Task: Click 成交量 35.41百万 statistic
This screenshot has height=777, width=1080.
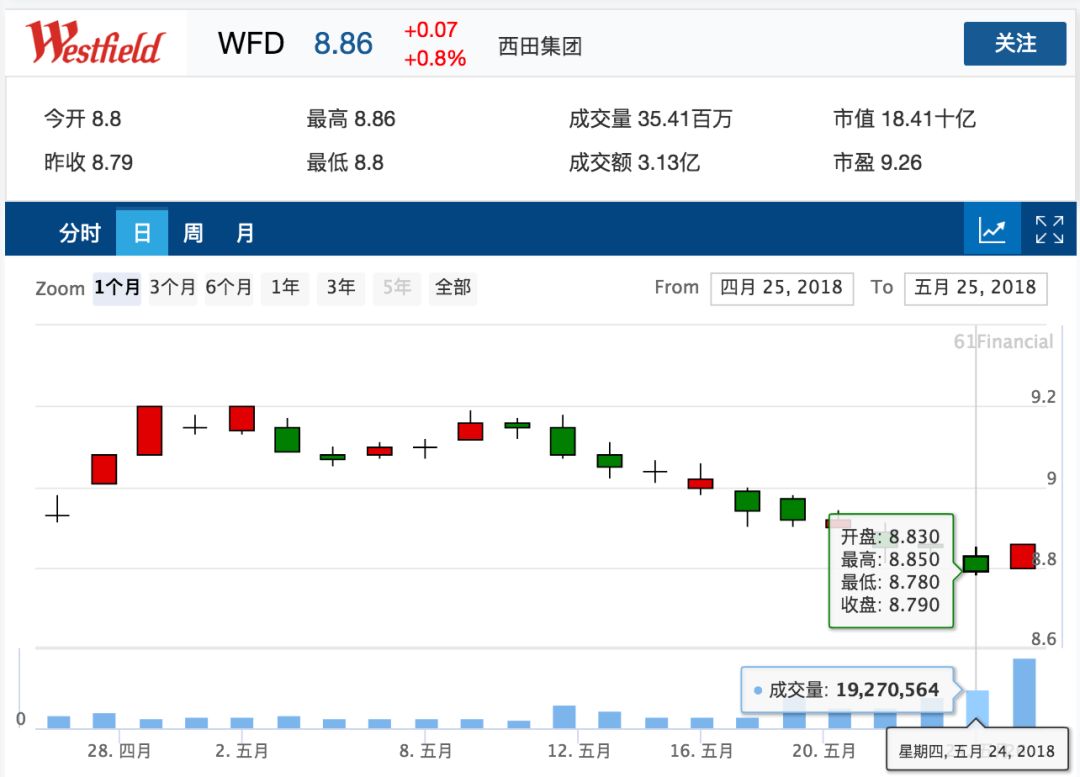Action: pos(650,118)
